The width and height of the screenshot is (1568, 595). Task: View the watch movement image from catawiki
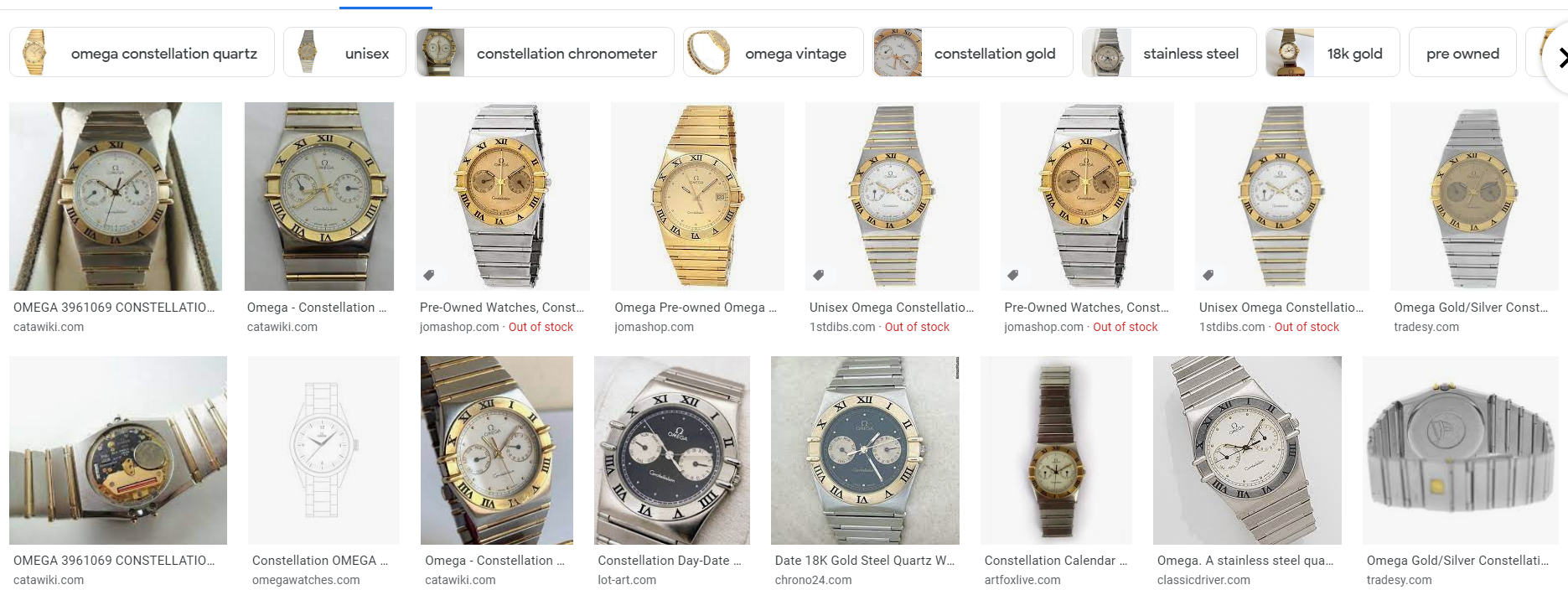coord(118,450)
